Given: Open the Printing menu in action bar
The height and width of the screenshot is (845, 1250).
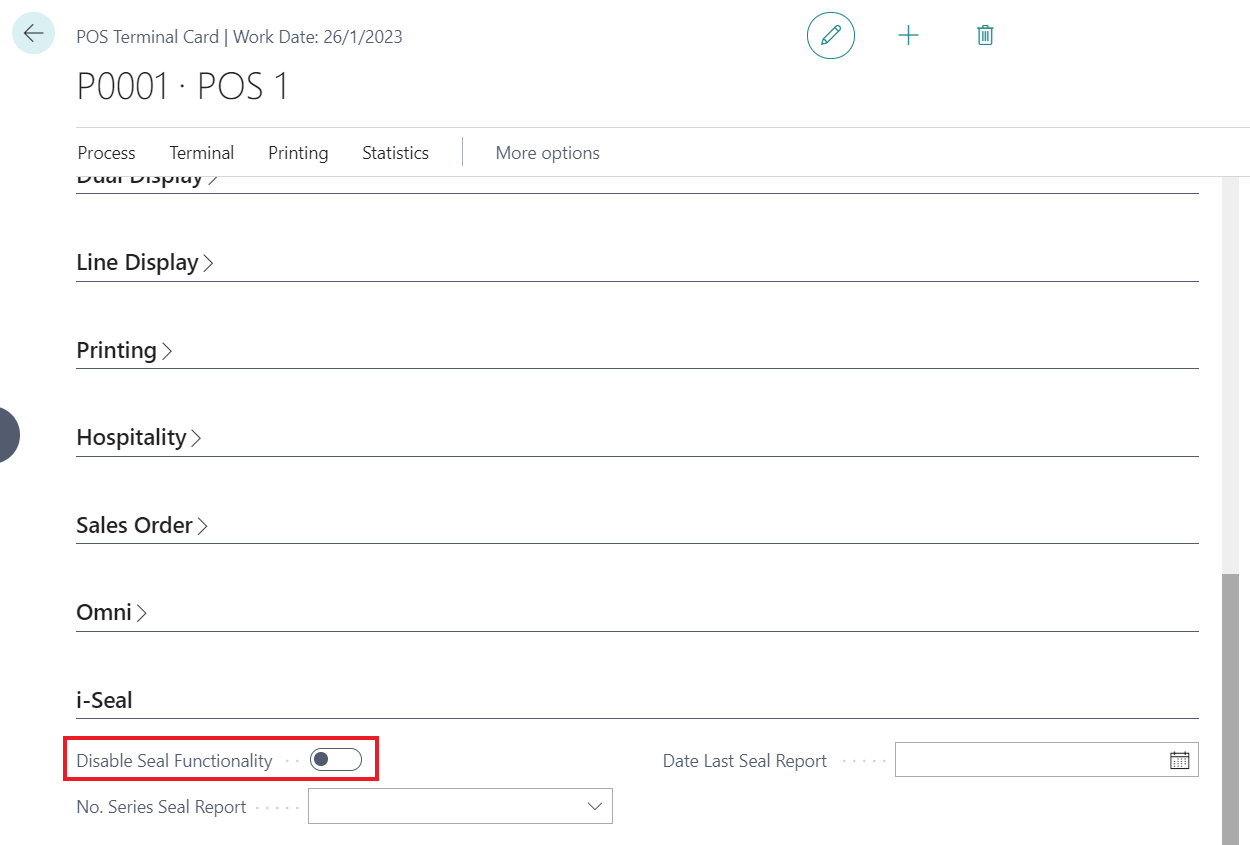Looking at the screenshot, I should [x=298, y=153].
